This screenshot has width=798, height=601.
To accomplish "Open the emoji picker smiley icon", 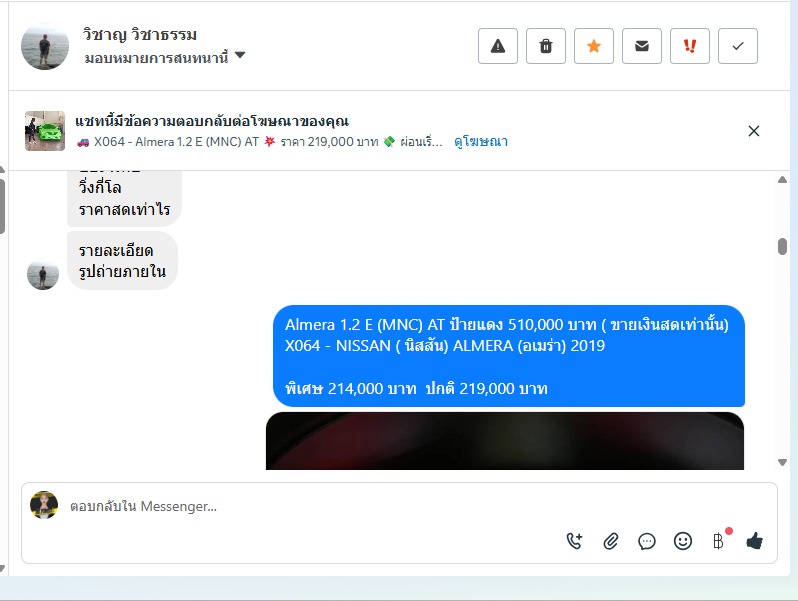I will pyautogui.click(x=682, y=541).
